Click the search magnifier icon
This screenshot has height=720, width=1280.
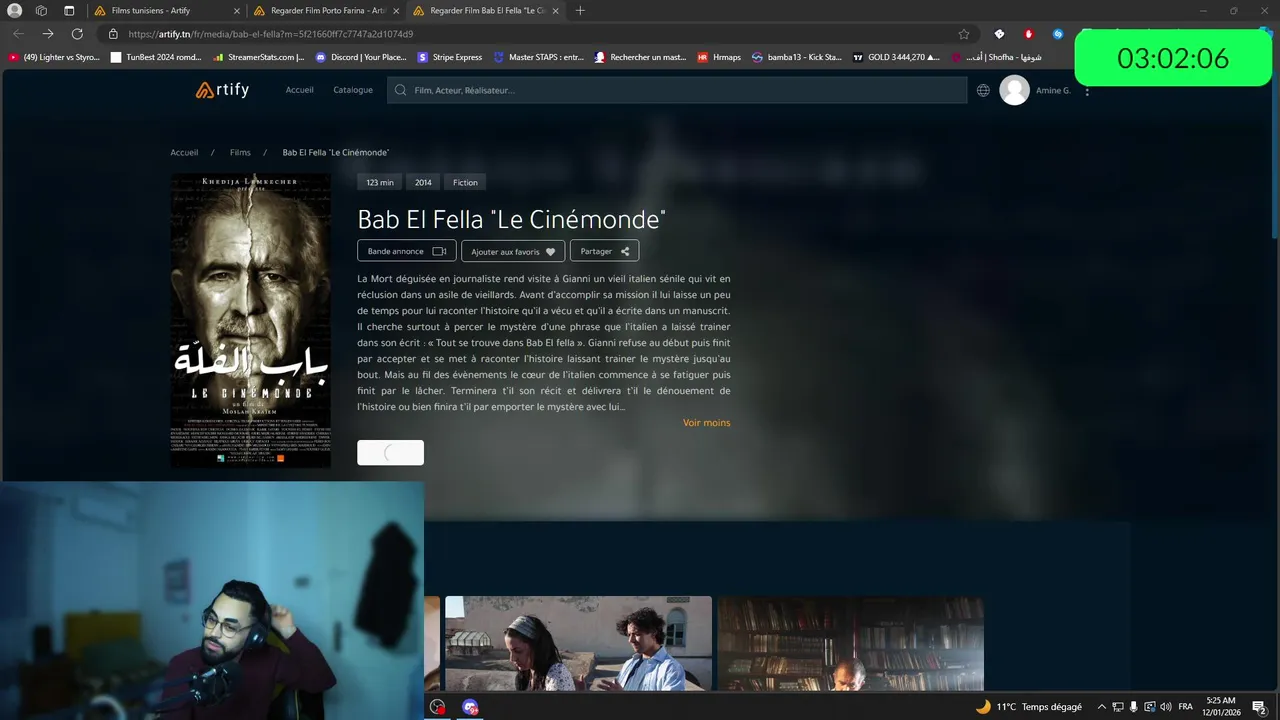[x=401, y=90]
